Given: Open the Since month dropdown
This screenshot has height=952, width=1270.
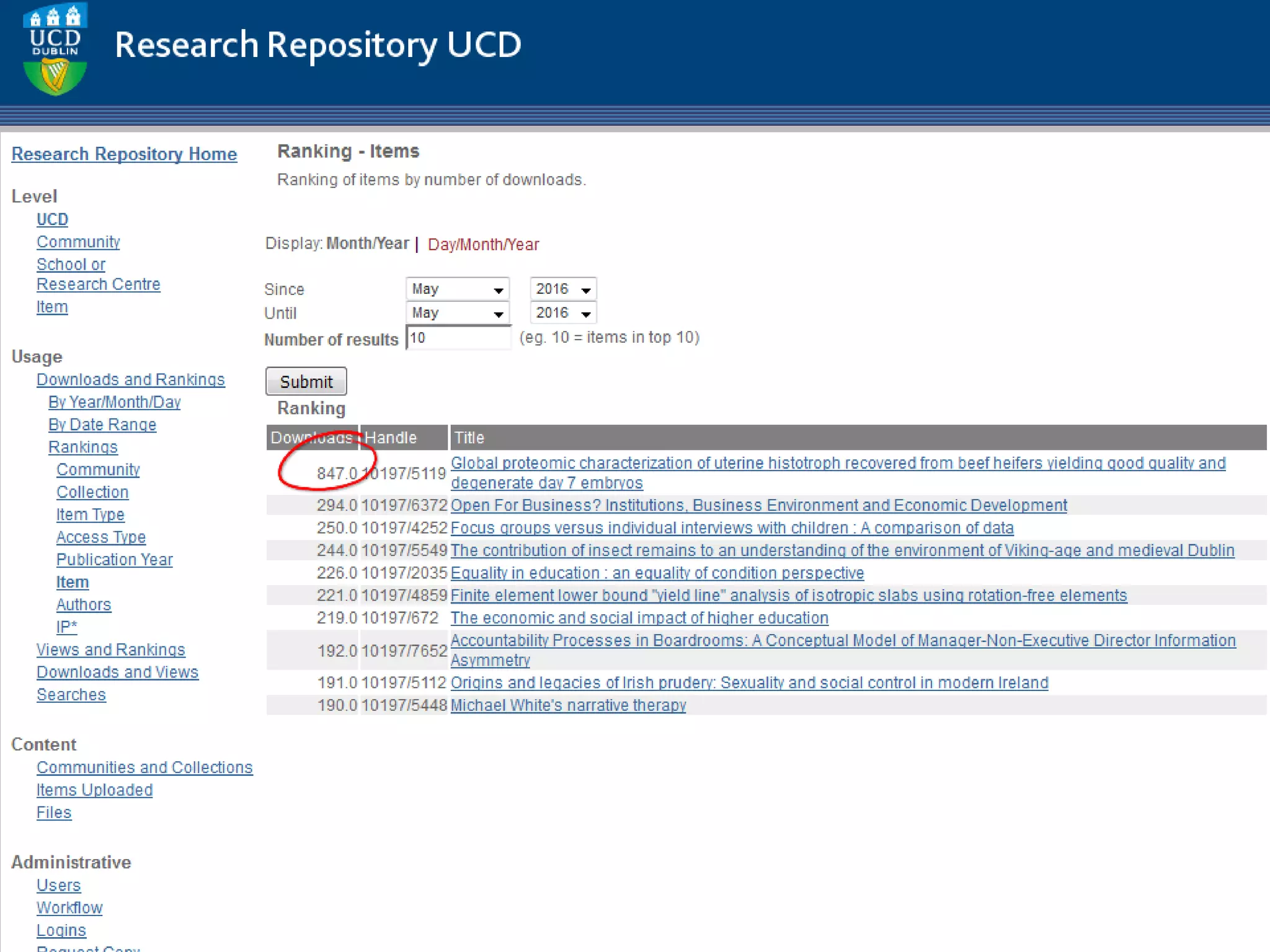Looking at the screenshot, I should point(457,289).
